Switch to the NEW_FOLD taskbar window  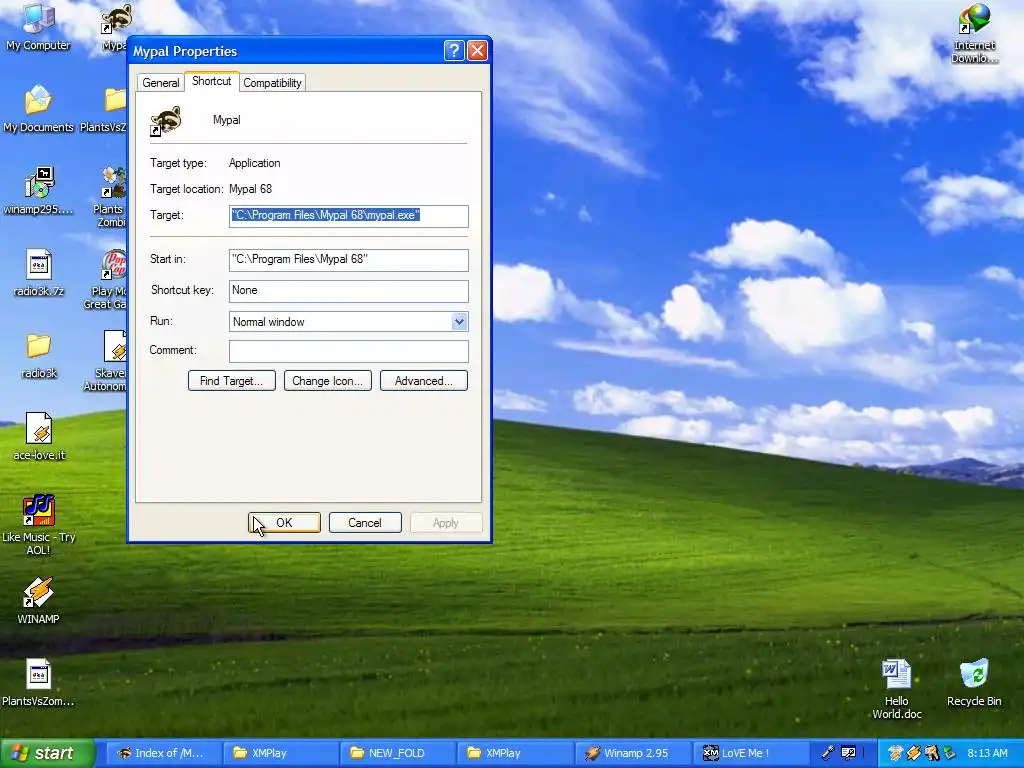tap(398, 753)
